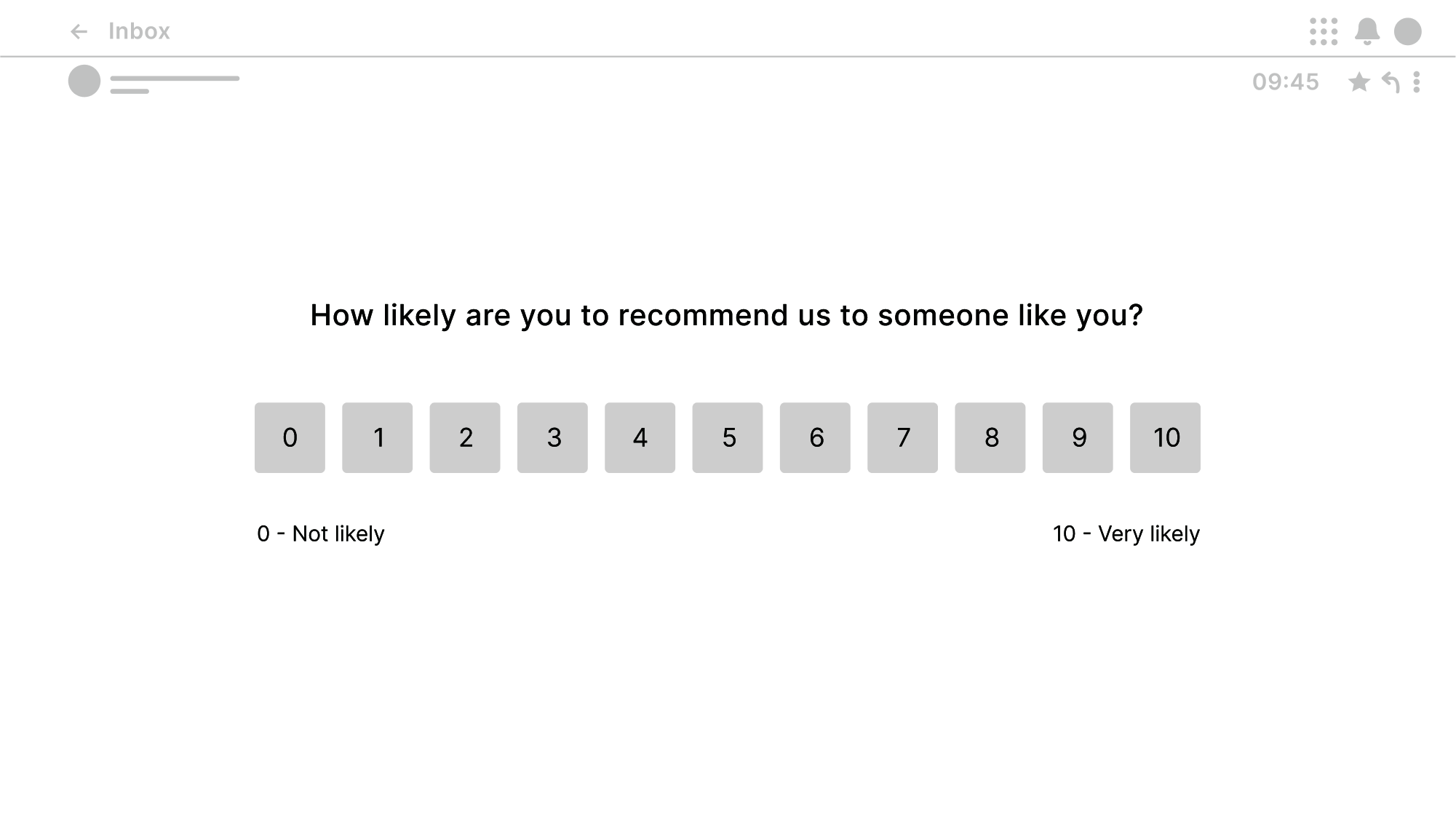
Task: Star this email message
Action: (x=1358, y=82)
